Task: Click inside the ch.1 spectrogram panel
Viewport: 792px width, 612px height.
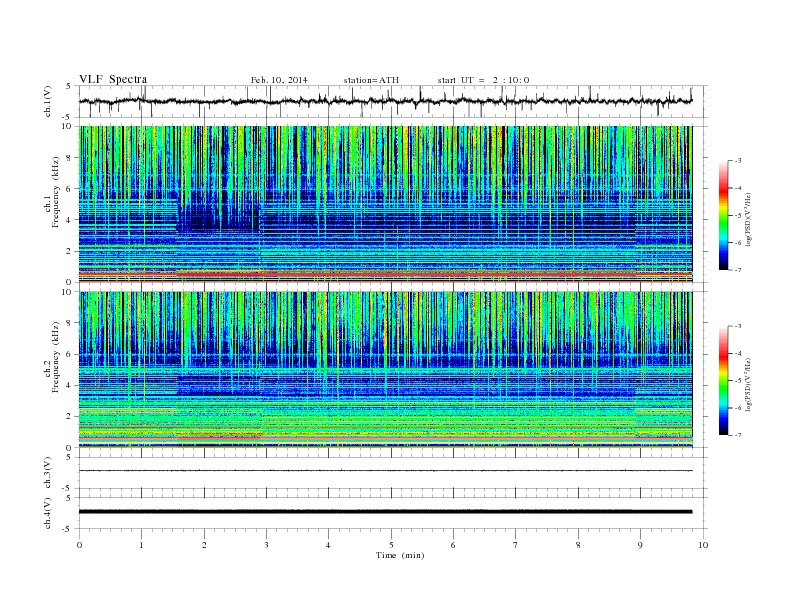Action: pyautogui.click(x=385, y=204)
